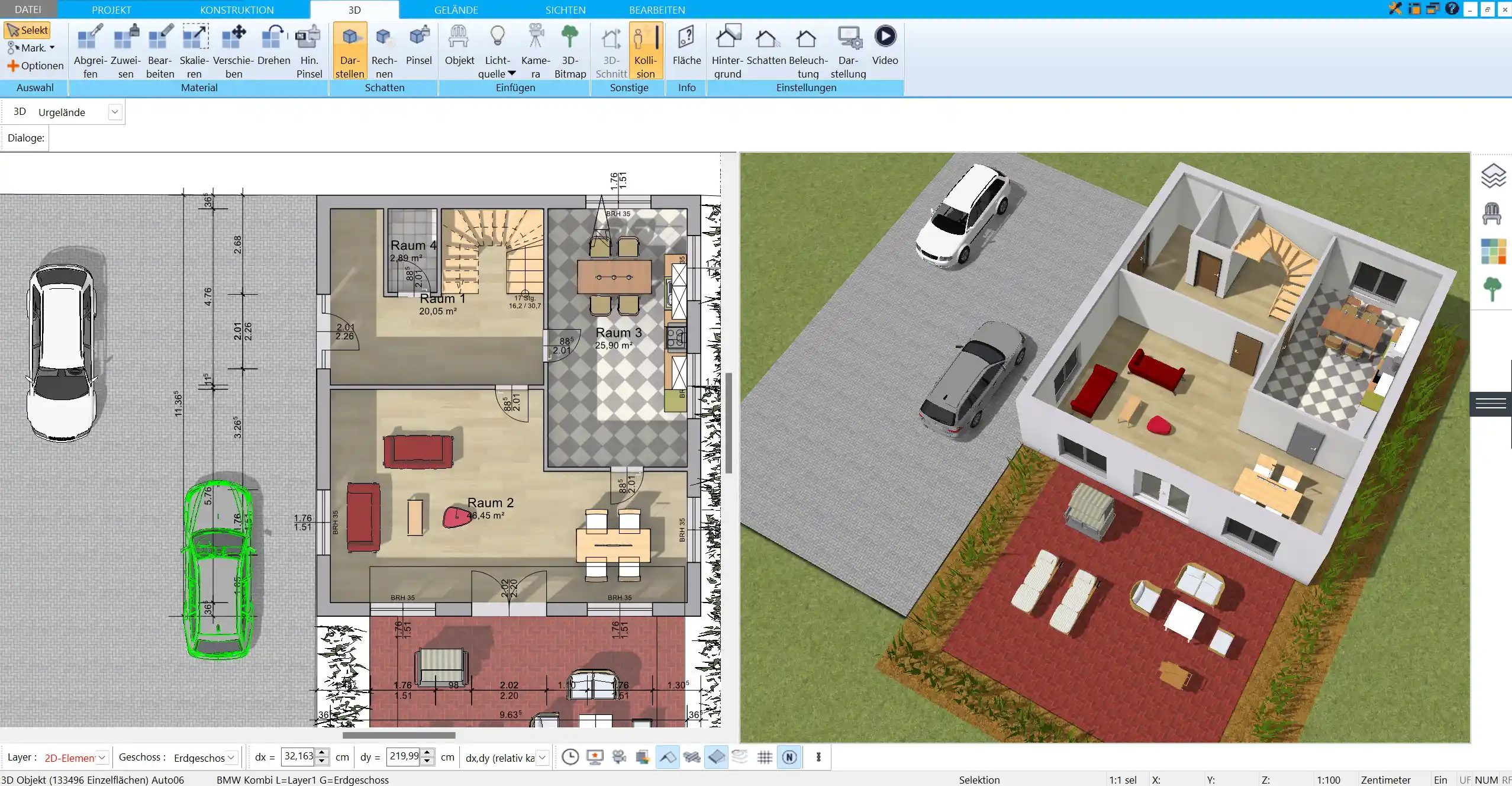Switch to the GELÄNDE tab

click(x=456, y=9)
